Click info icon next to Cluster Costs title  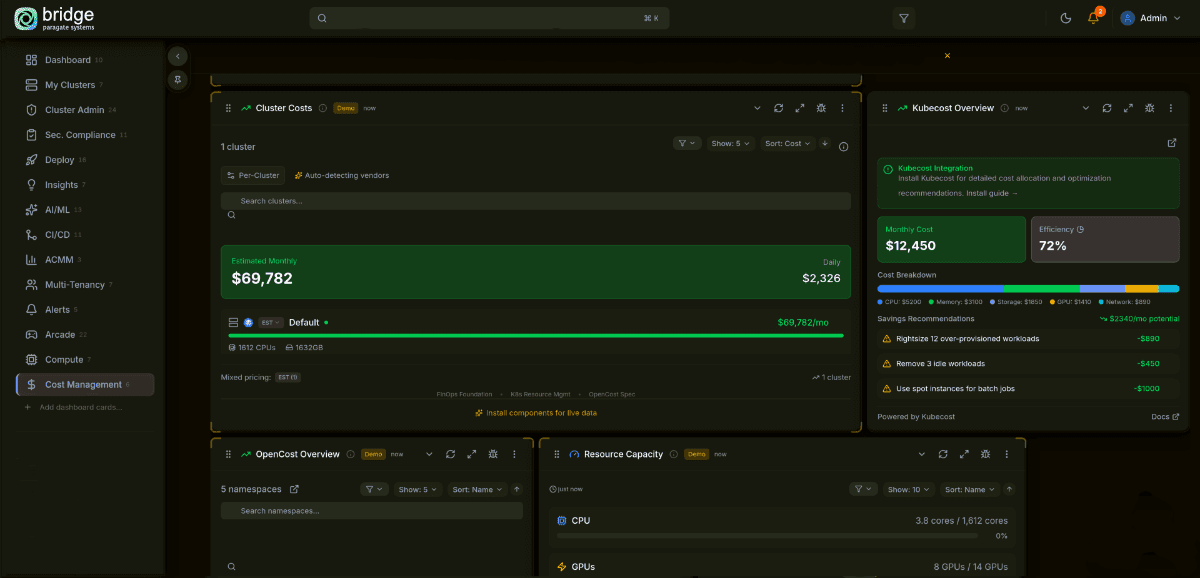click(x=322, y=108)
